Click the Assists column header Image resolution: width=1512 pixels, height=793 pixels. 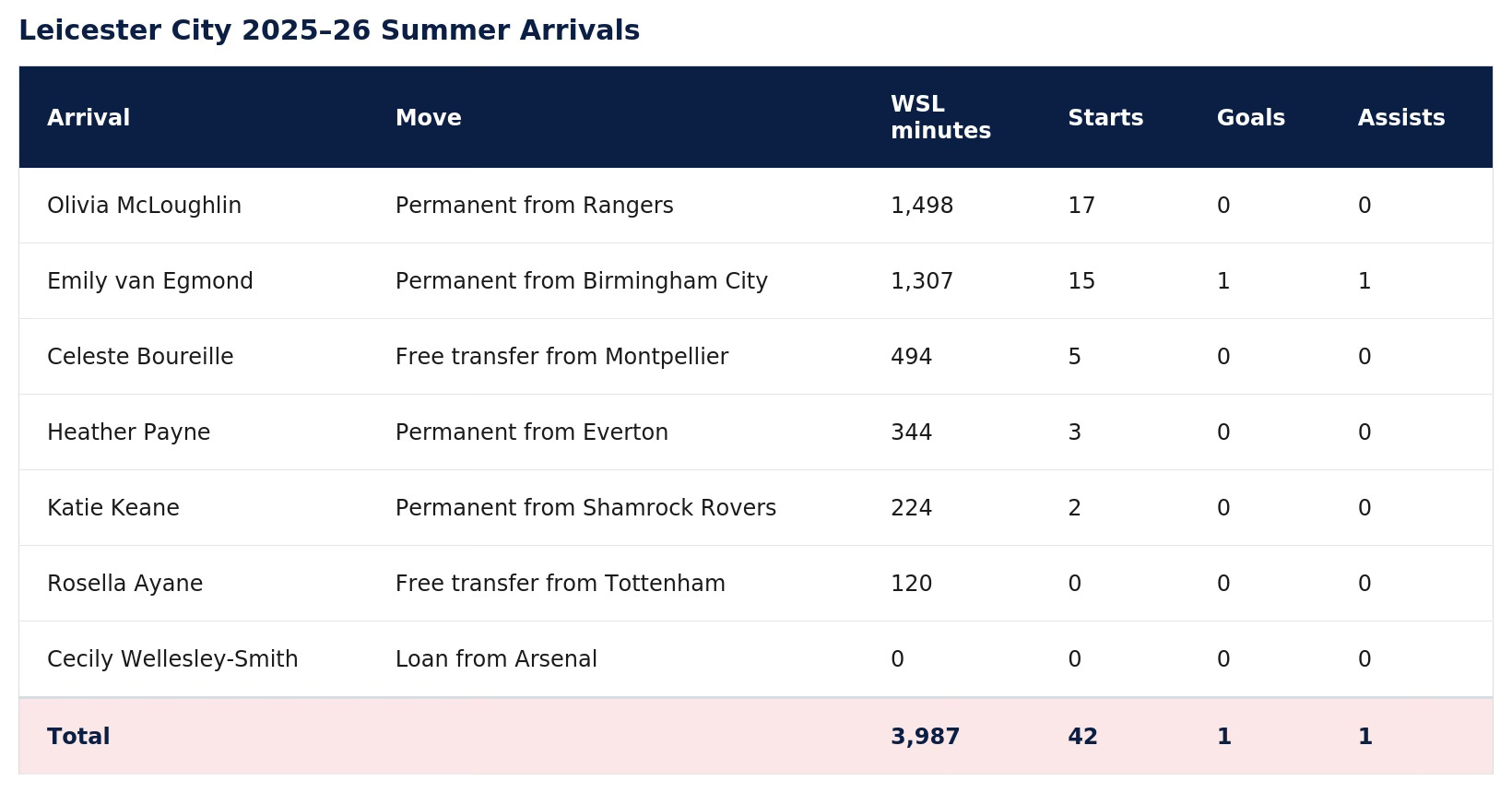pos(1401,118)
